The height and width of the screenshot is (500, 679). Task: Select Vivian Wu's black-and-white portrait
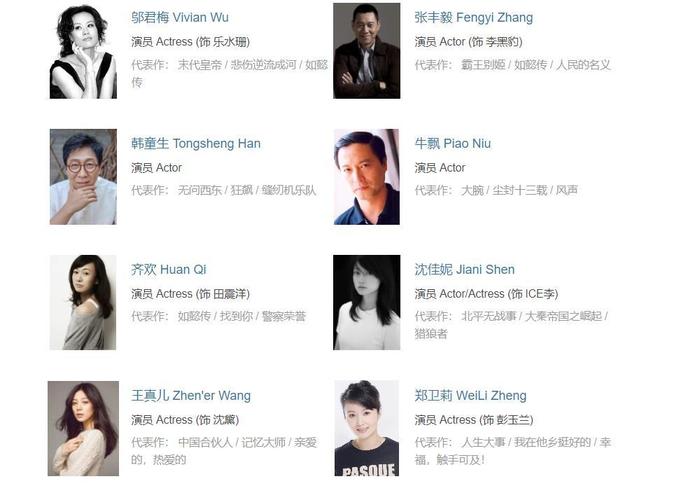[x=83, y=51]
